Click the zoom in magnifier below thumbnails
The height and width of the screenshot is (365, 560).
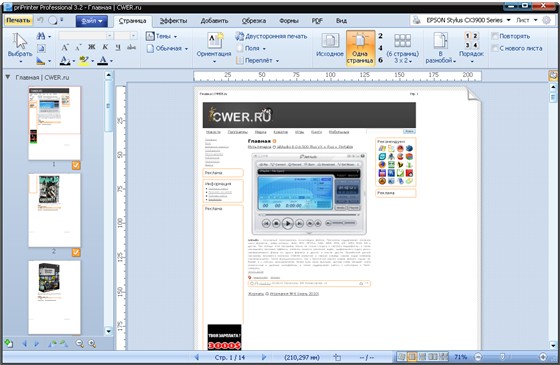(92, 344)
